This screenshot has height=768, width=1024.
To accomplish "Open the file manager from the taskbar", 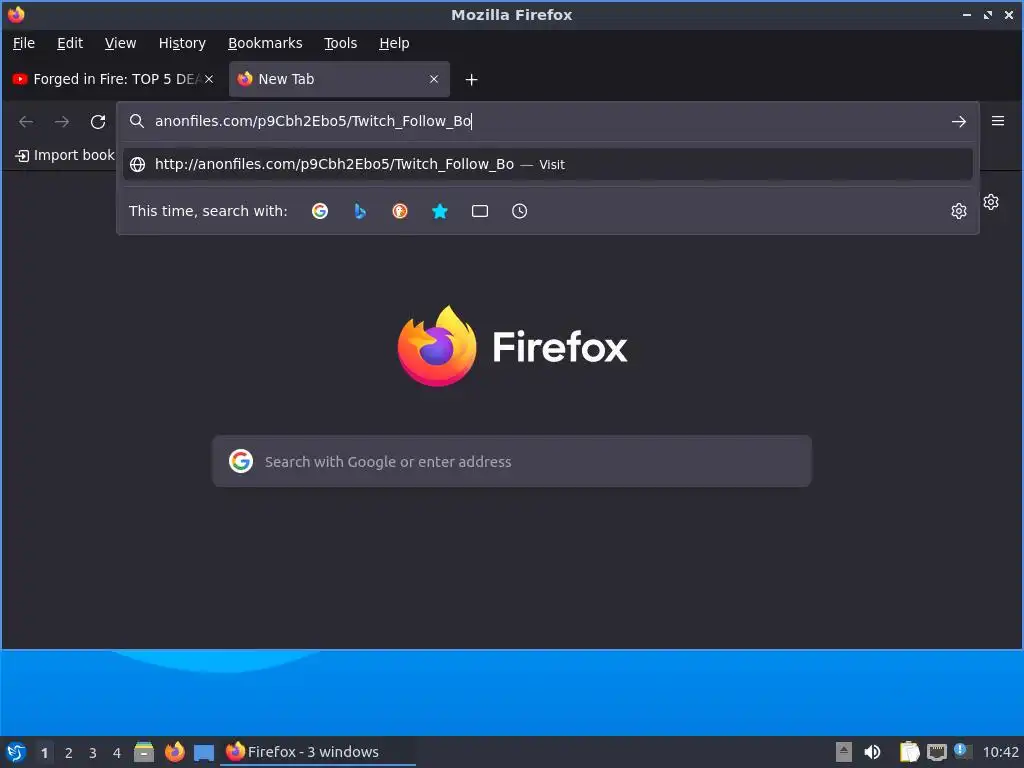I will [144, 752].
